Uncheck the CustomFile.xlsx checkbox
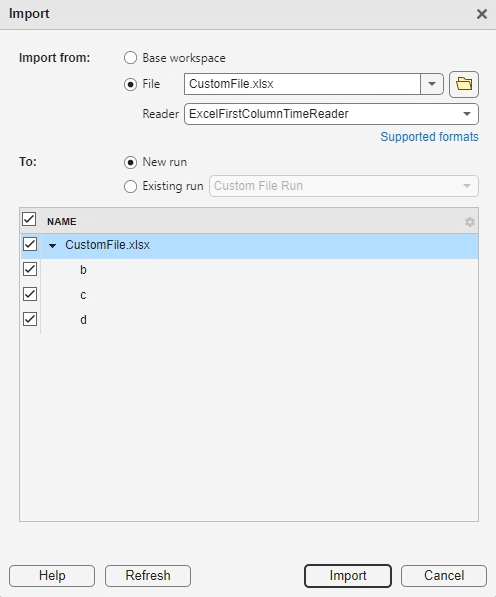Image resolution: width=496 pixels, height=597 pixels. (x=30, y=244)
